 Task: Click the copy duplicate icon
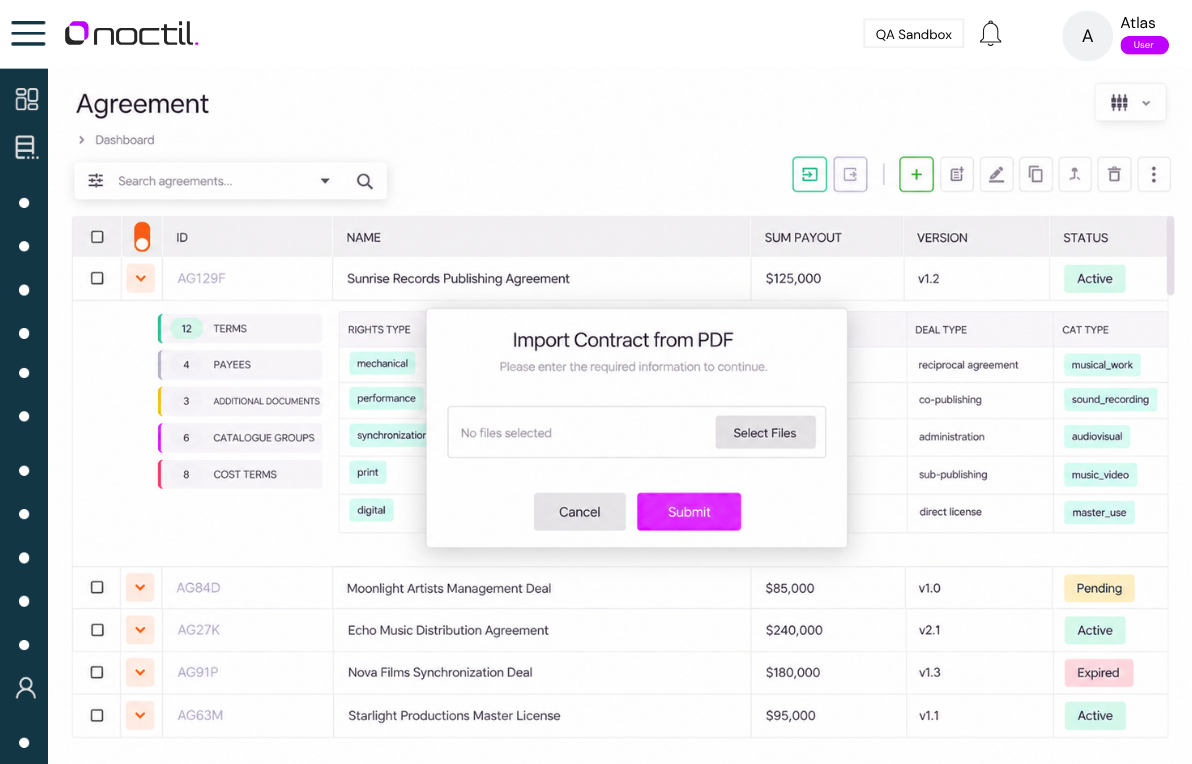(x=1035, y=175)
